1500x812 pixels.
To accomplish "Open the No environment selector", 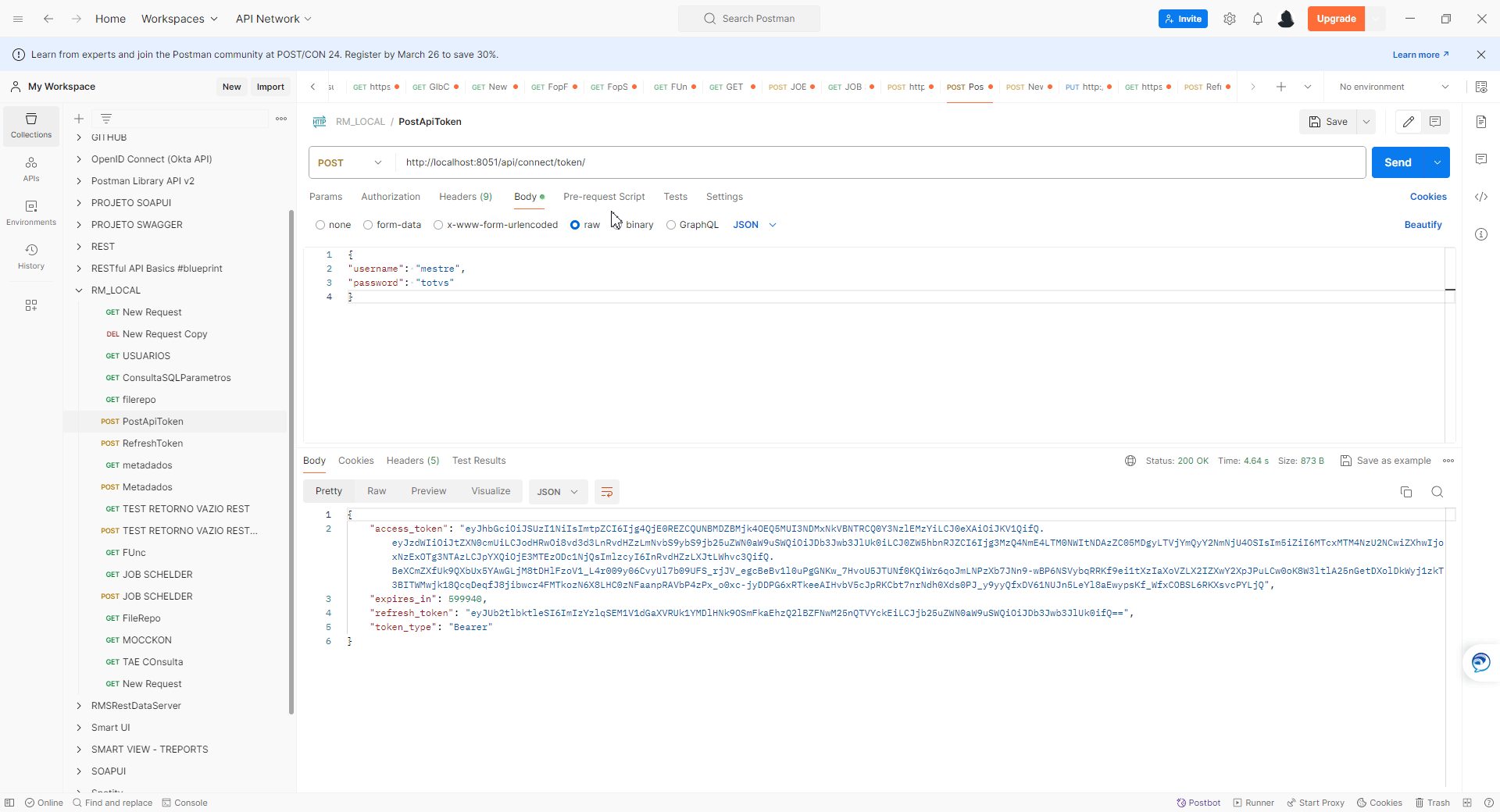I will [x=1395, y=87].
